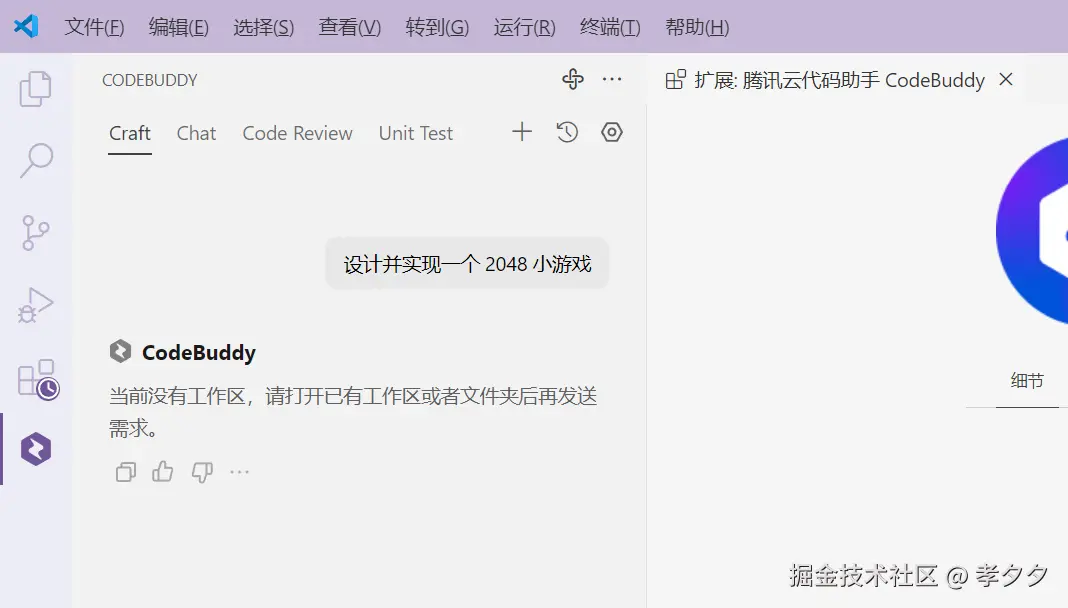This screenshot has width=1068, height=608.
Task: Click the CodeBuddy extension logo image
Action: [1032, 231]
